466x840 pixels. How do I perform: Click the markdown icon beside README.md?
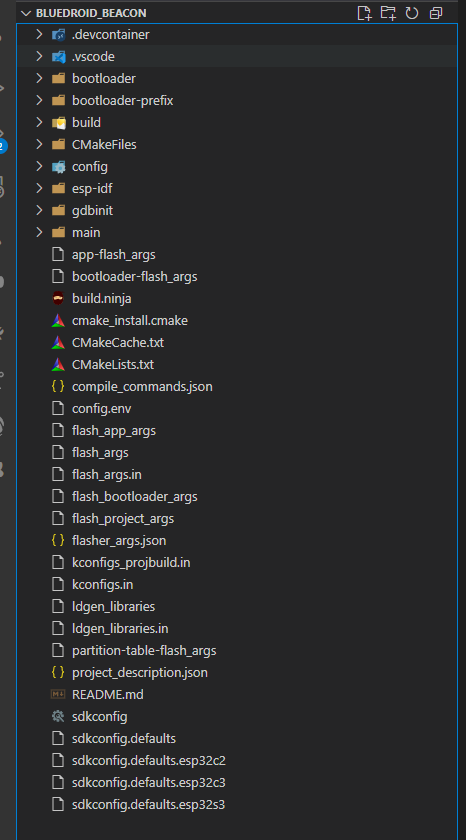58,694
